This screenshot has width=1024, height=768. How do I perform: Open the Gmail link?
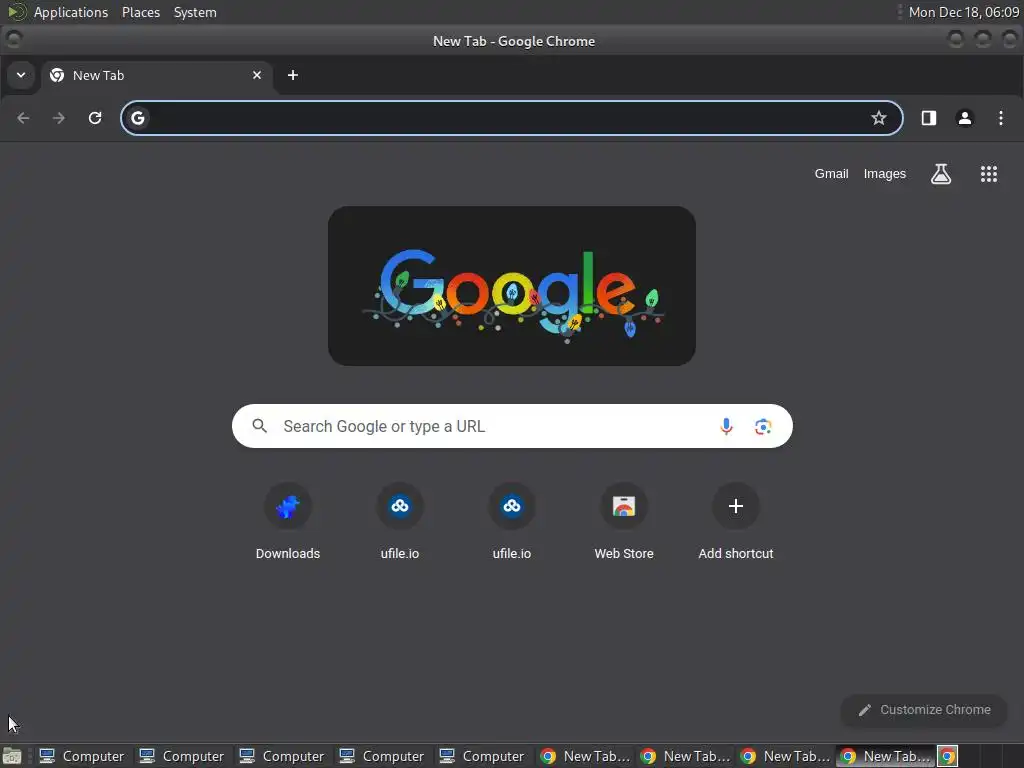point(831,174)
